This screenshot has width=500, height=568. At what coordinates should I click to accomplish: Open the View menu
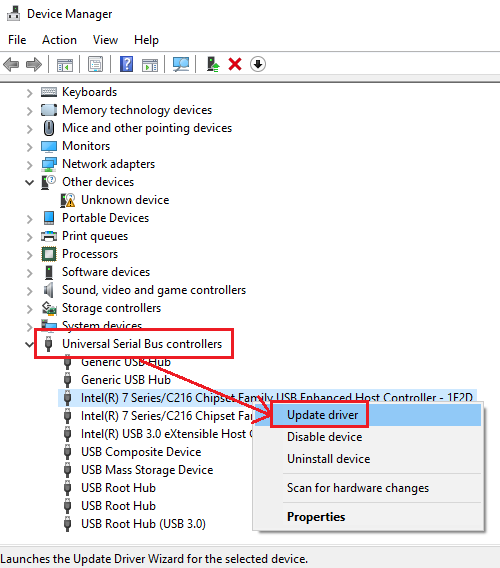point(105,40)
